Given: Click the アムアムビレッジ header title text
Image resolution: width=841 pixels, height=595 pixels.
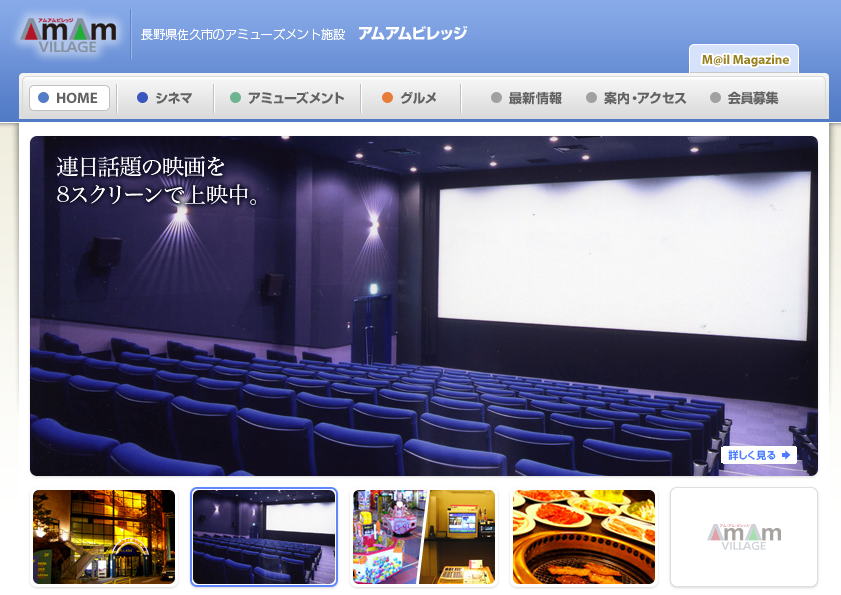Looking at the screenshot, I should coord(412,33).
